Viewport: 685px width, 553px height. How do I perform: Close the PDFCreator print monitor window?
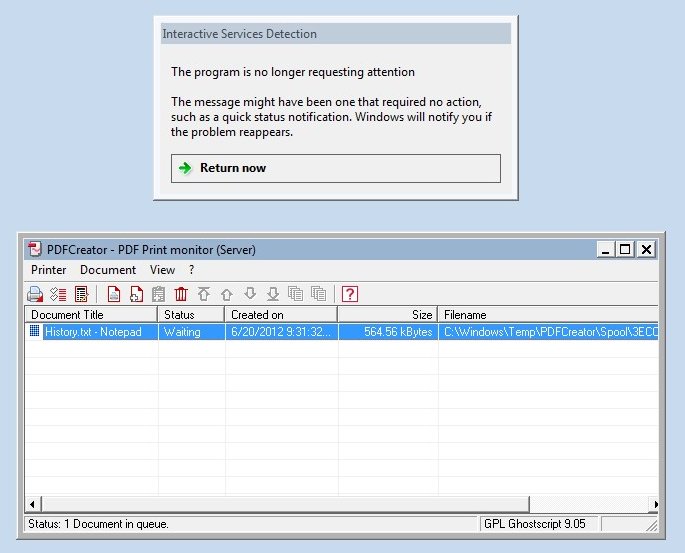(x=646, y=249)
